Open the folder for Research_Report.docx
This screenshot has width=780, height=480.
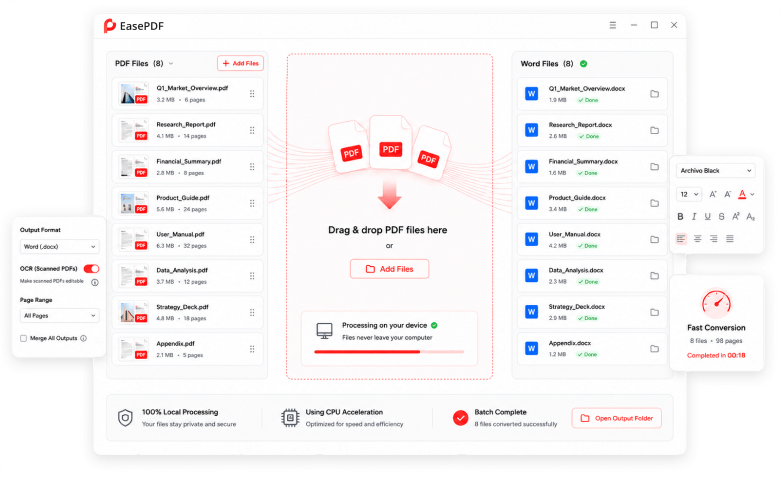[x=655, y=130]
